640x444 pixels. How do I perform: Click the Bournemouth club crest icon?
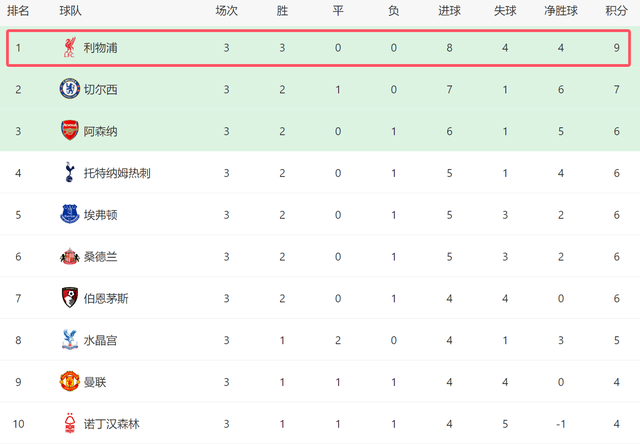[x=68, y=298]
